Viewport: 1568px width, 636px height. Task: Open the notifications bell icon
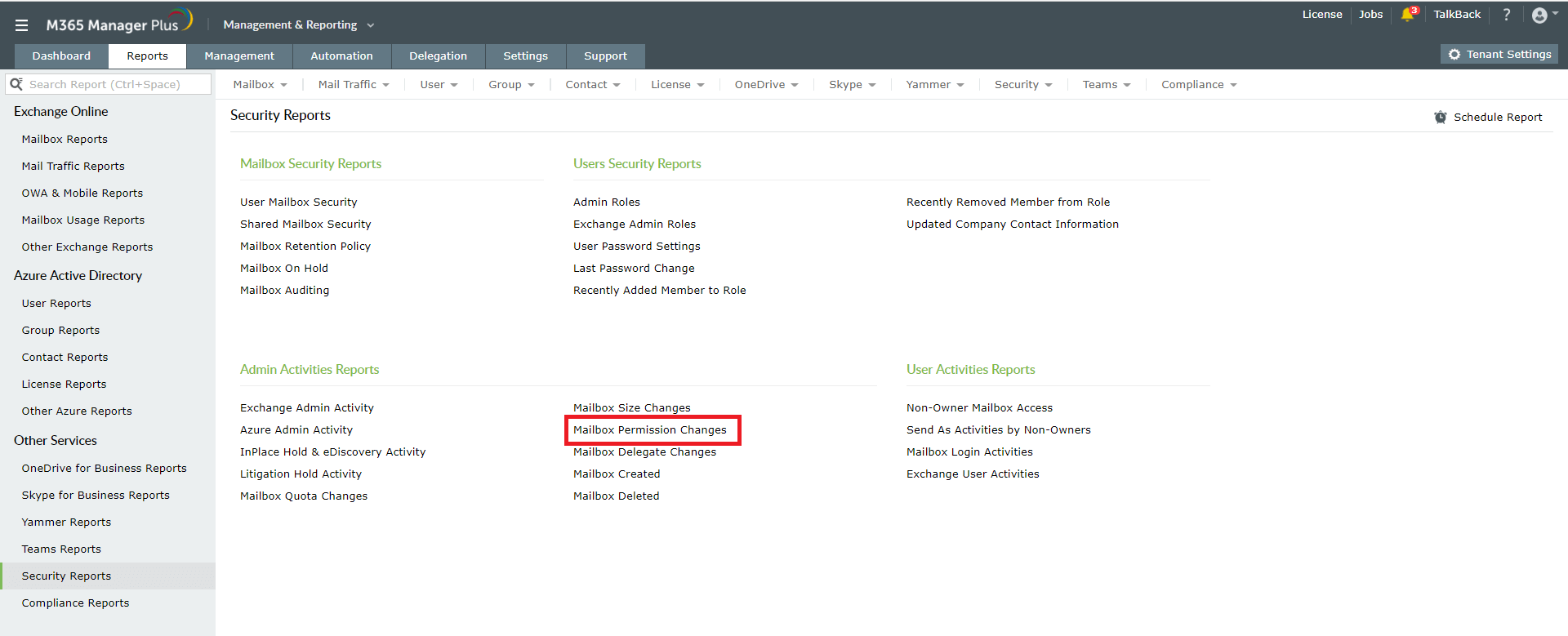1408,15
